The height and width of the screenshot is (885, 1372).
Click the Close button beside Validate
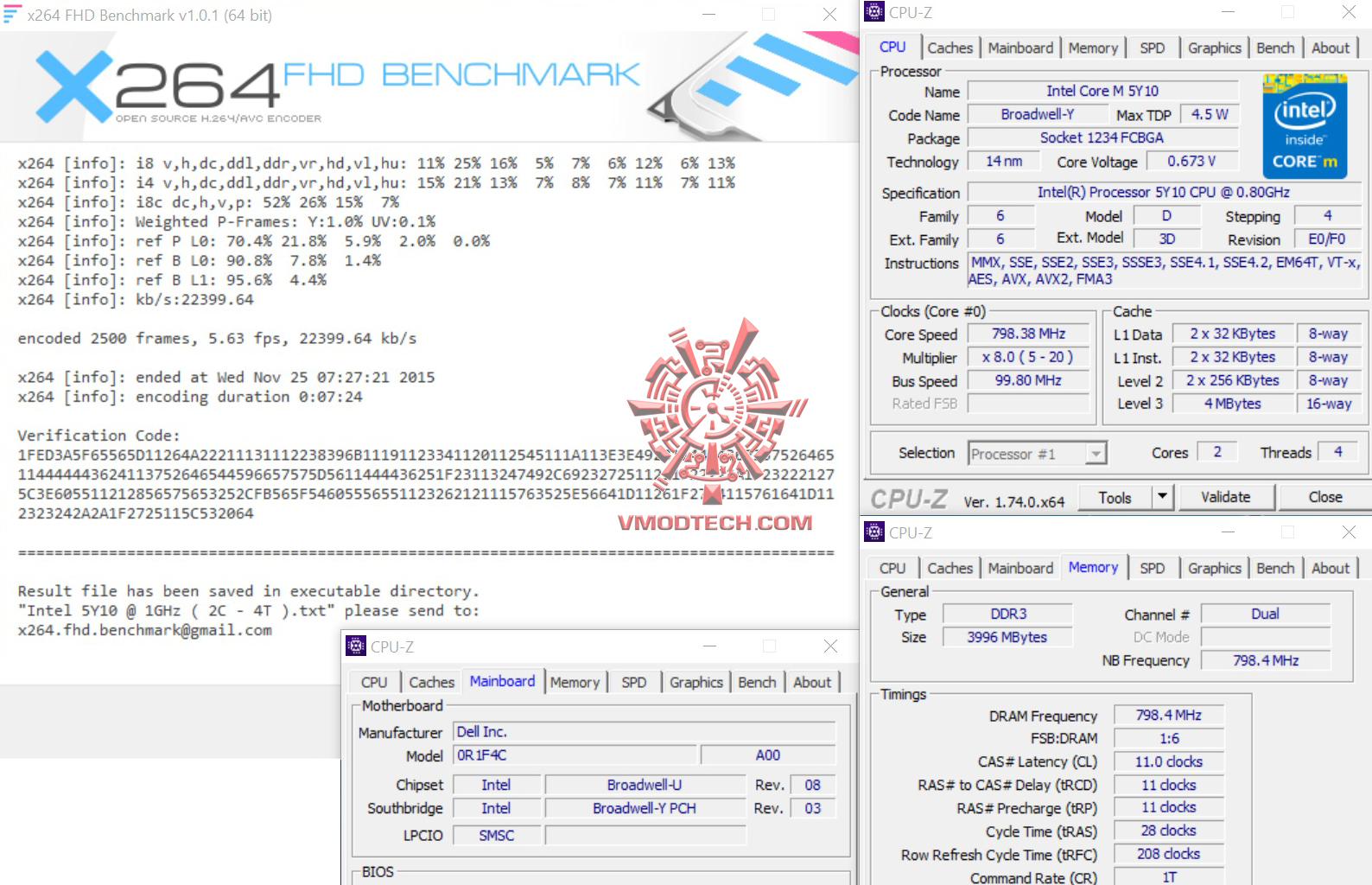1325,497
